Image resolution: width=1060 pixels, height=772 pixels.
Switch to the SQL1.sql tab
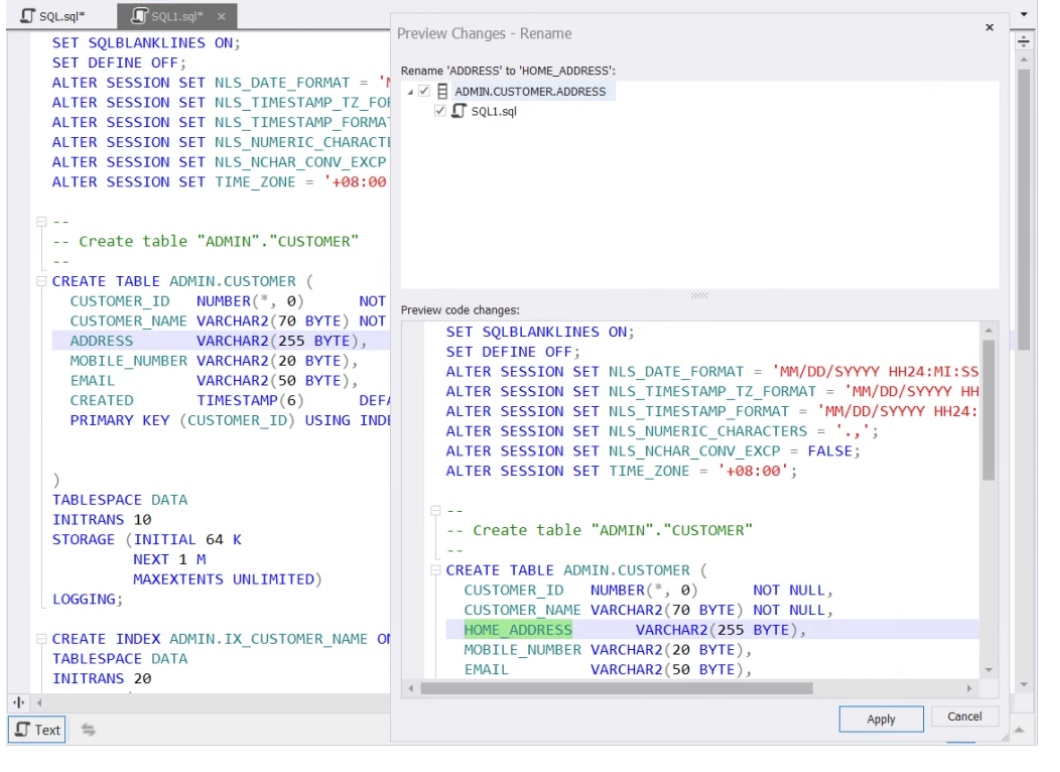[x=176, y=16]
